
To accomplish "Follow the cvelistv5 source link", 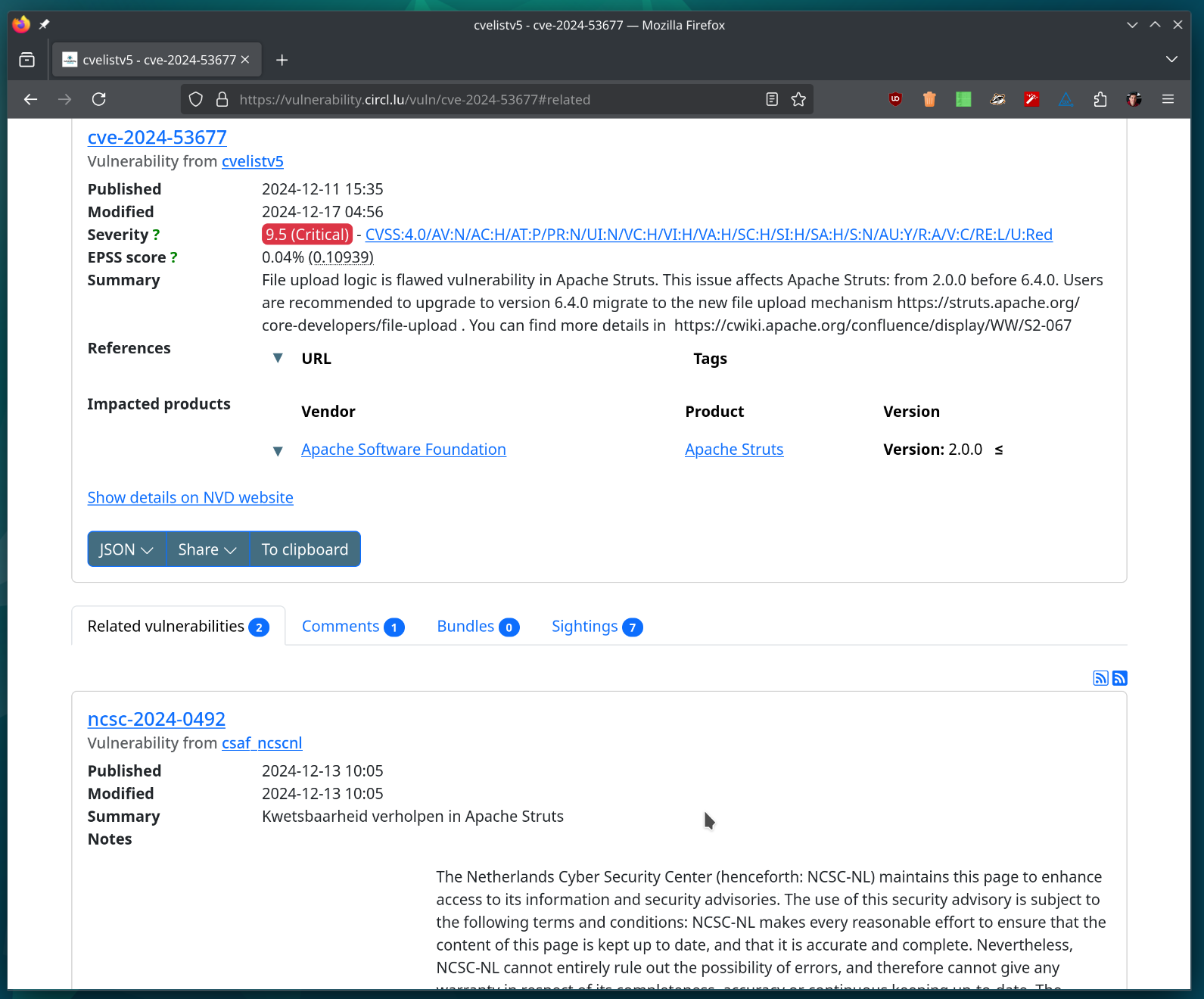I will 253,161.
